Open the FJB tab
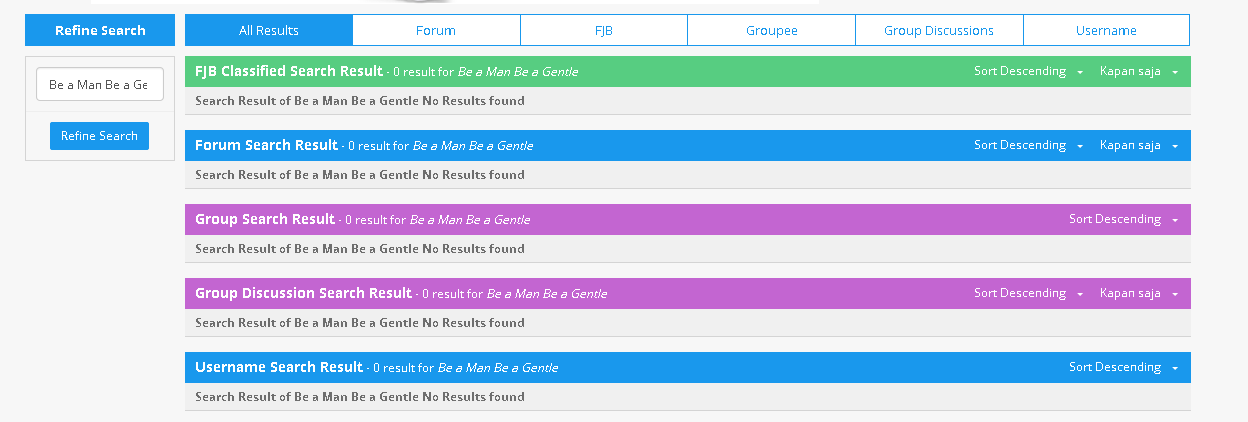This screenshot has height=422, width=1248. click(604, 30)
